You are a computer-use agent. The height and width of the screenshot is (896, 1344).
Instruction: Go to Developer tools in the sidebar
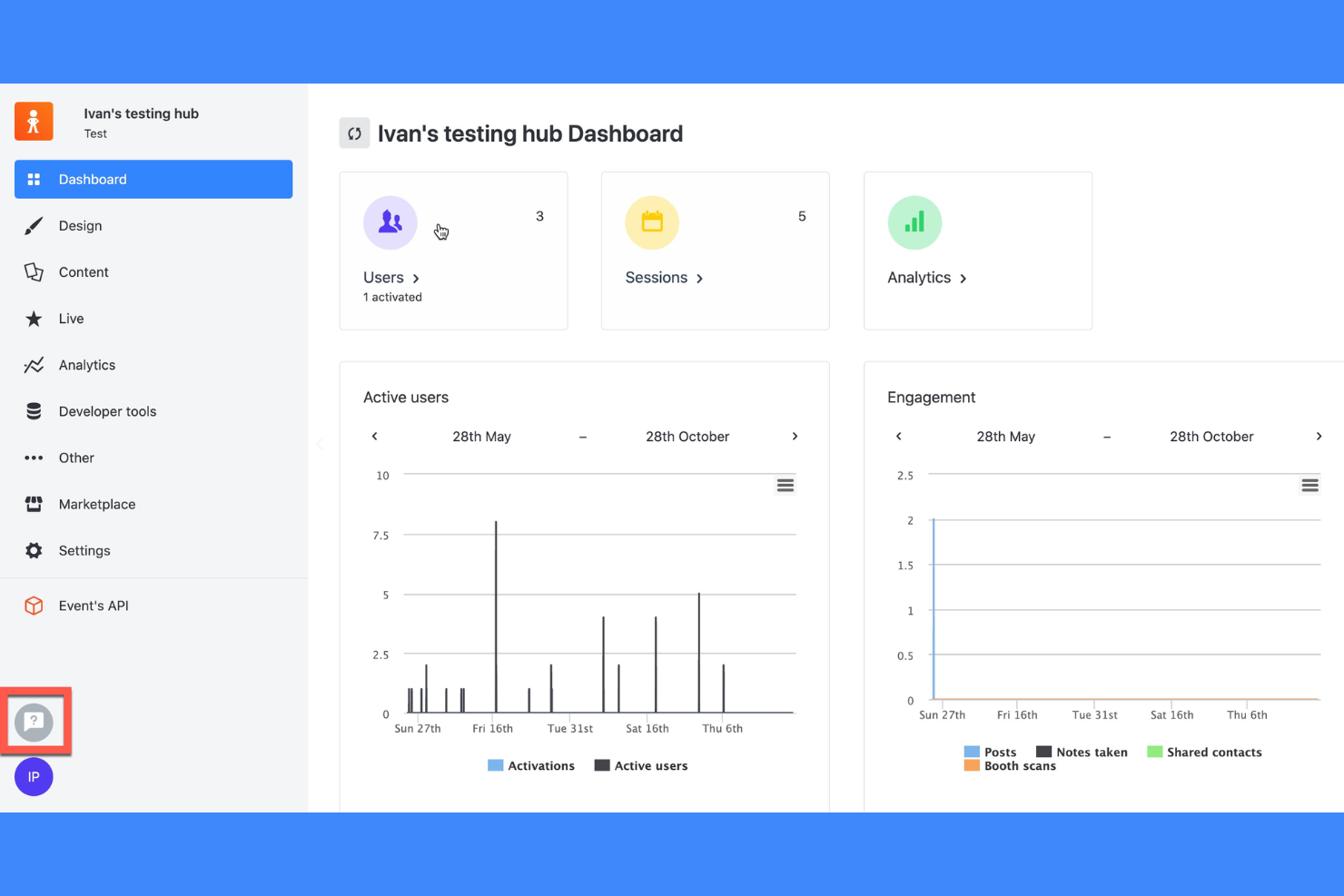tap(153, 411)
